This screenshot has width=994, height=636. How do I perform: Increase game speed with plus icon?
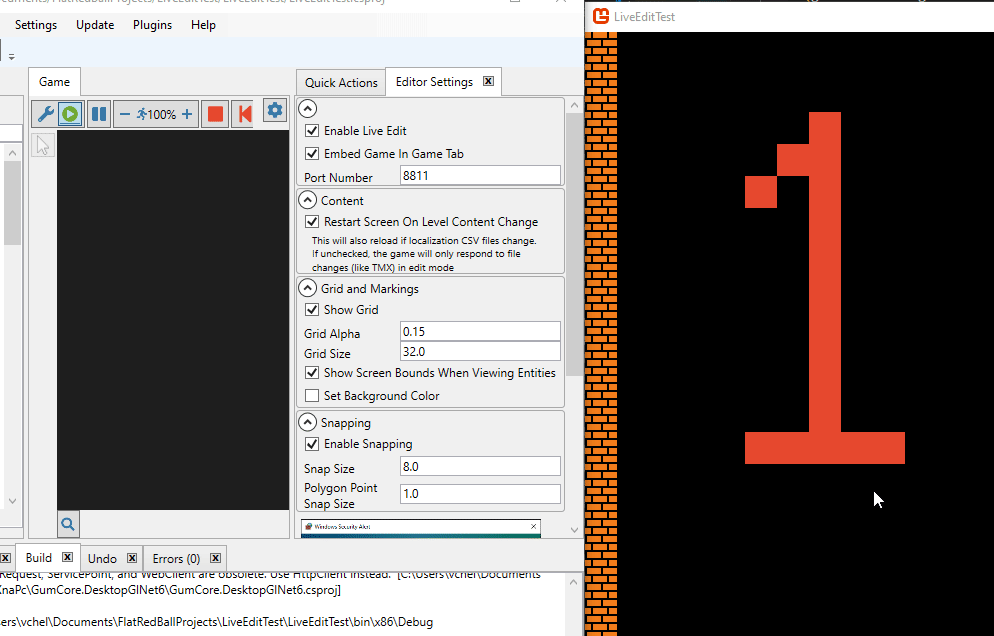click(x=187, y=114)
